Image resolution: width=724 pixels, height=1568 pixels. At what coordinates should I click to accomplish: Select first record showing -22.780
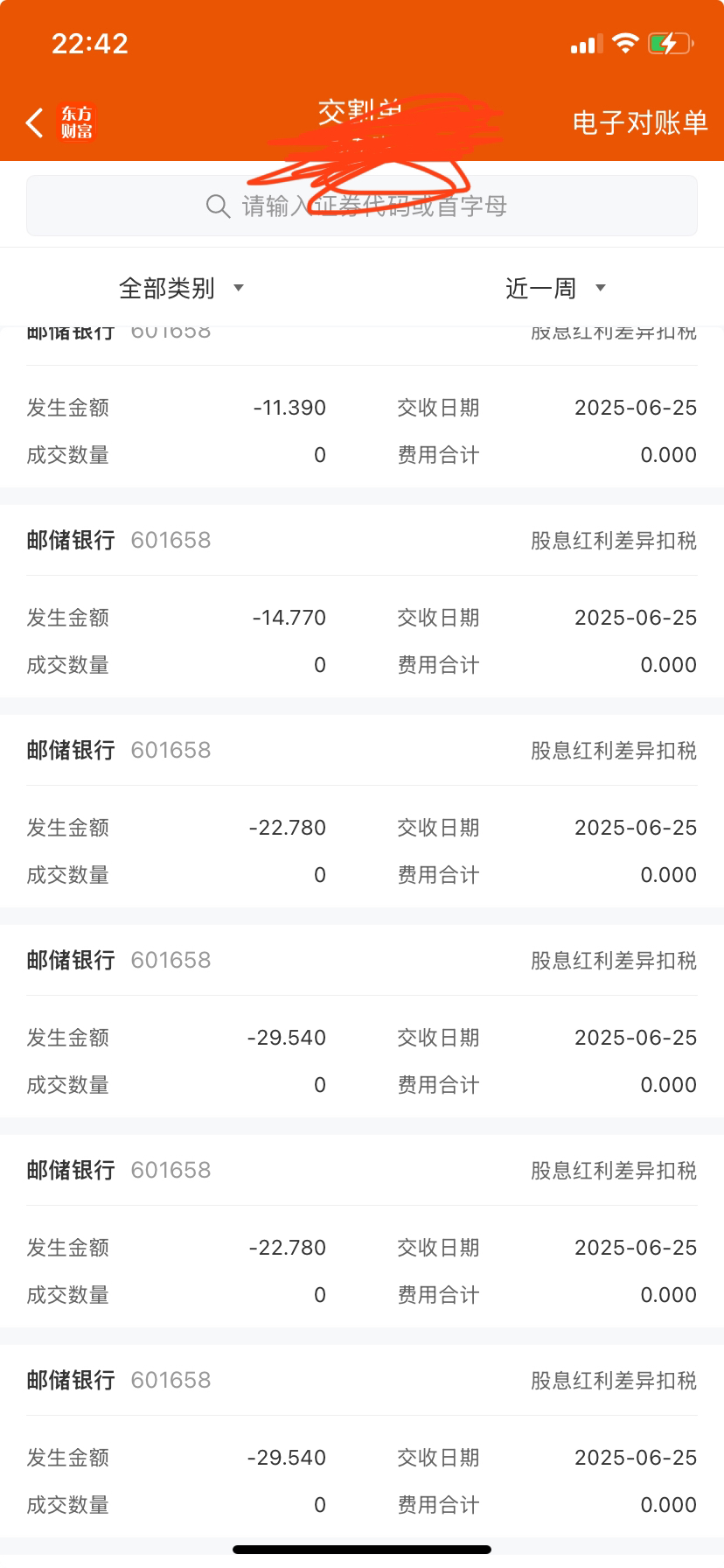pos(362,811)
